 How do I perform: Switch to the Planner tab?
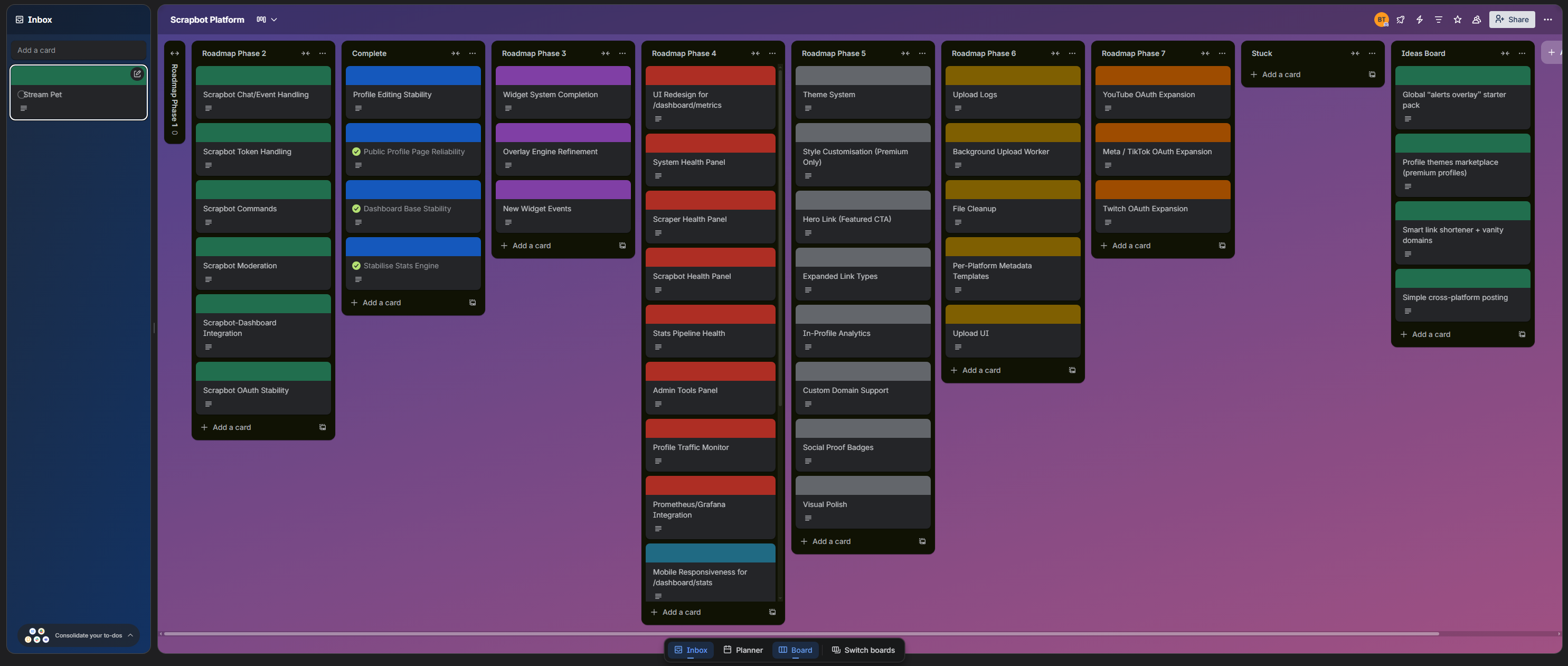(743, 650)
